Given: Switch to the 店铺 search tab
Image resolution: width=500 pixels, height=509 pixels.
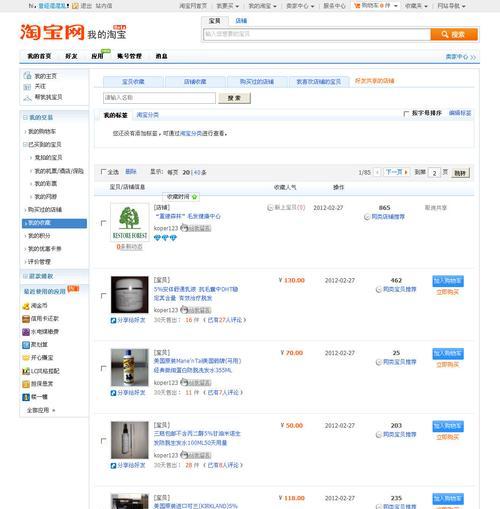Looking at the screenshot, I should click(241, 21).
